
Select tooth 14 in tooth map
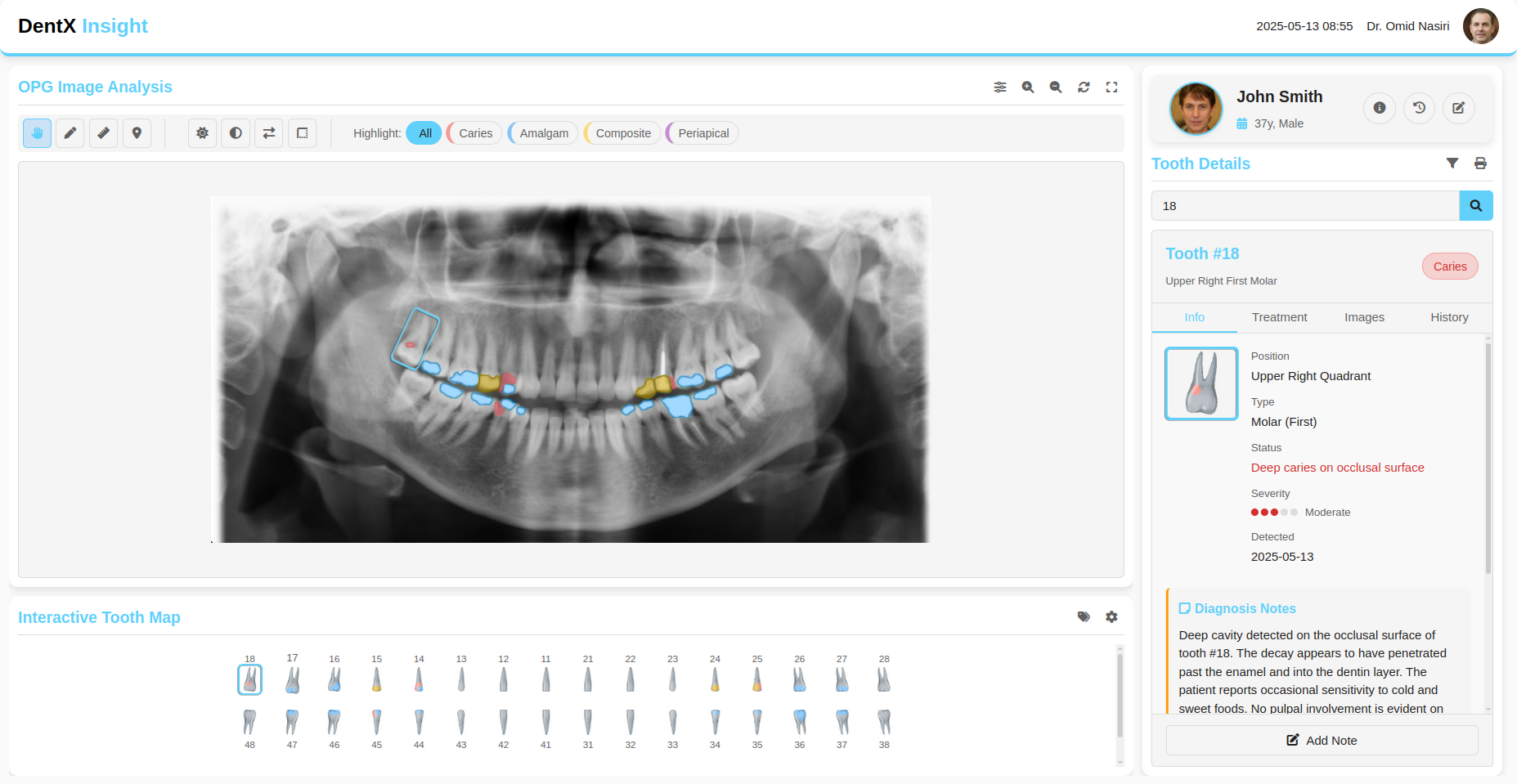pyautogui.click(x=419, y=679)
